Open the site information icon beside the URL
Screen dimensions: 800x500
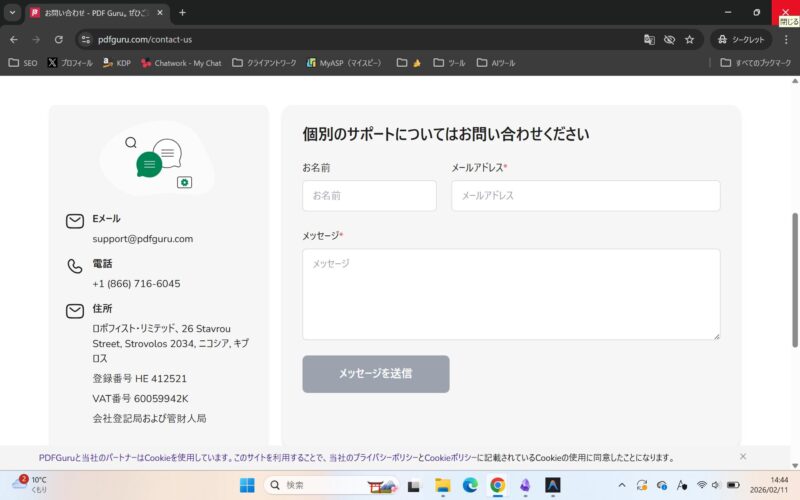(86, 39)
